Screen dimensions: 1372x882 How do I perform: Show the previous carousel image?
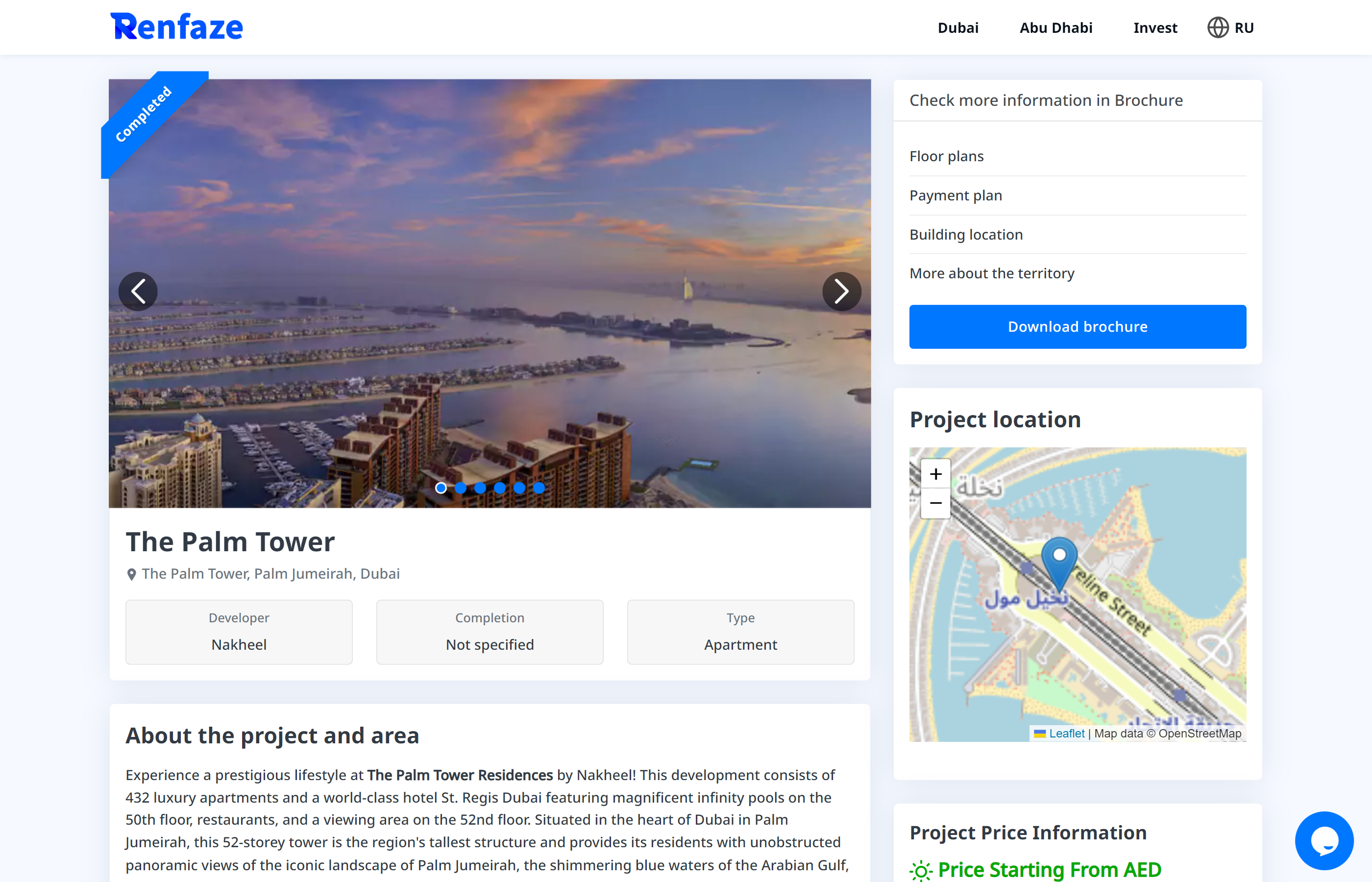pyautogui.click(x=138, y=292)
